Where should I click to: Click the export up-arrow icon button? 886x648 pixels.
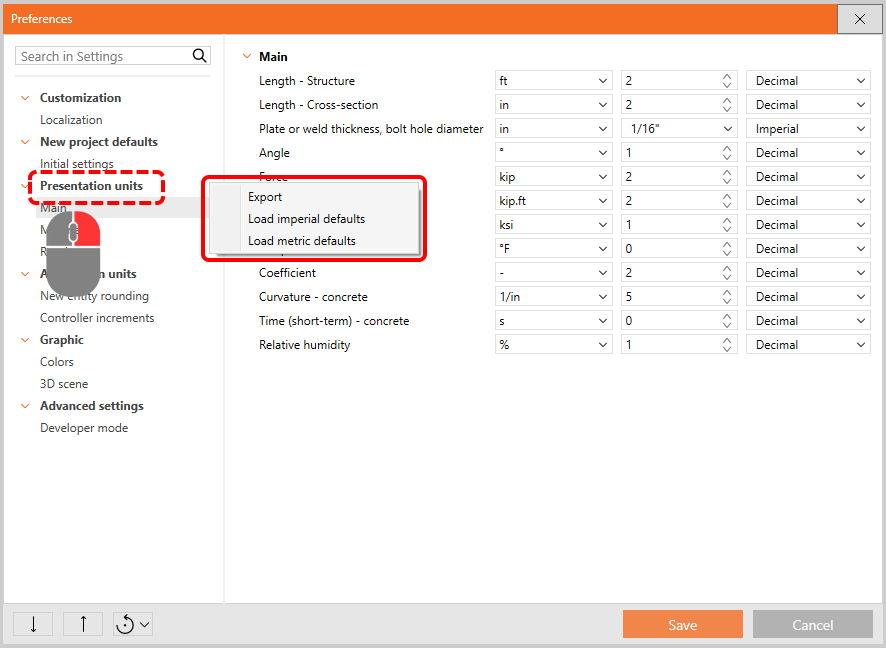pyautogui.click(x=83, y=624)
